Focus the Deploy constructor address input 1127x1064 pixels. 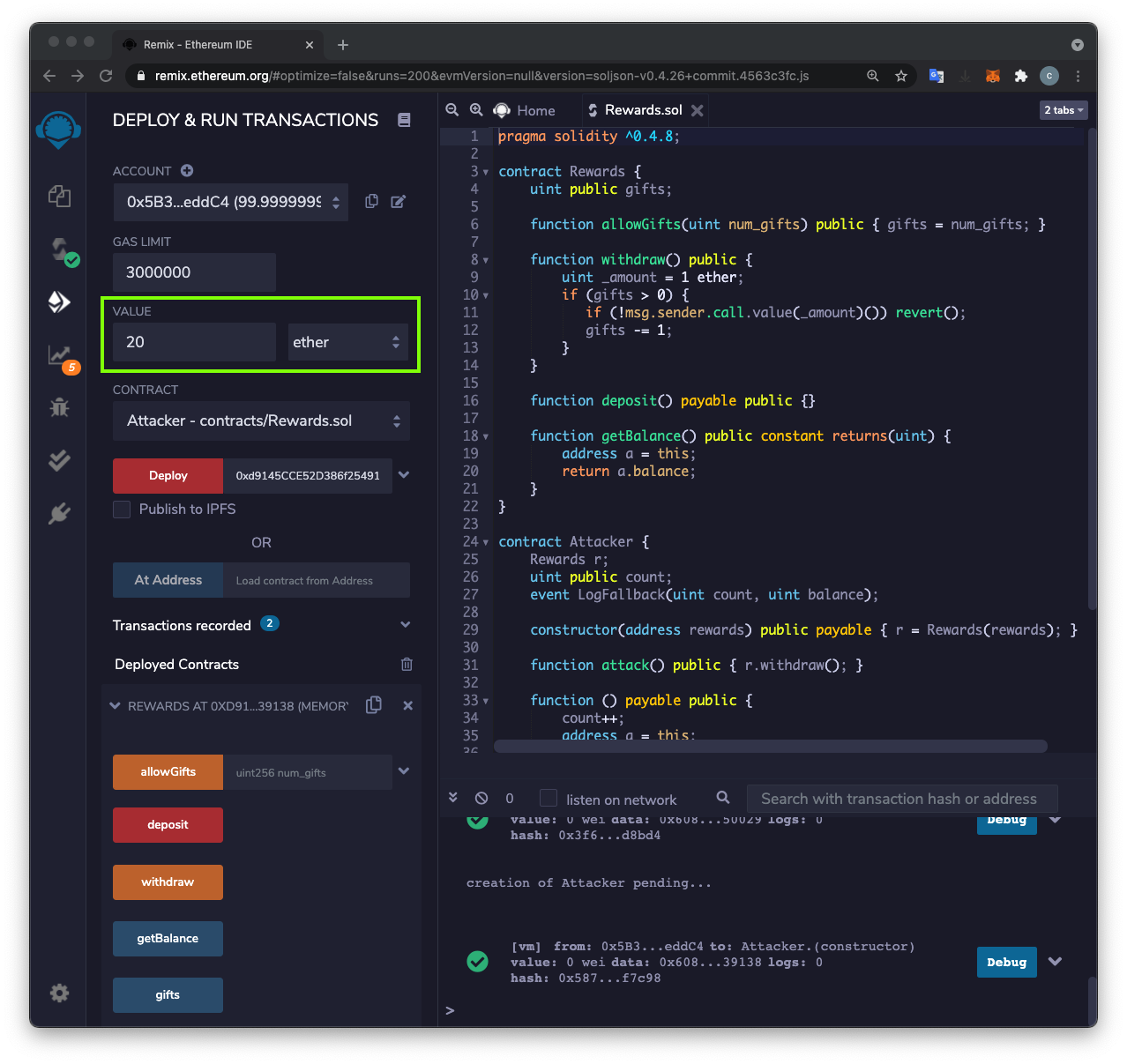pyautogui.click(x=307, y=475)
